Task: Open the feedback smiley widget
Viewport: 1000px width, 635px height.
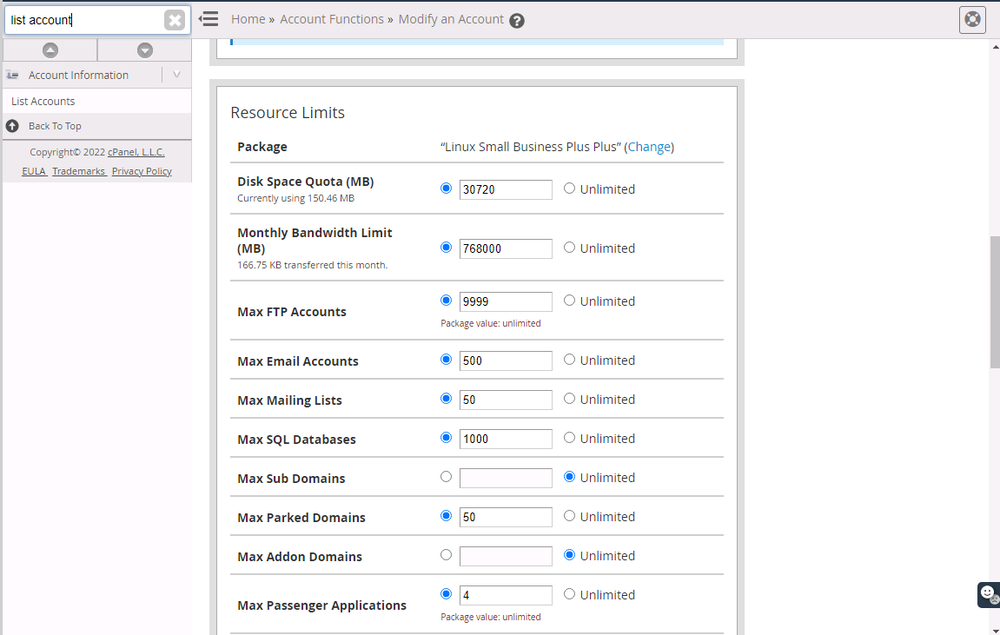Action: point(989,594)
